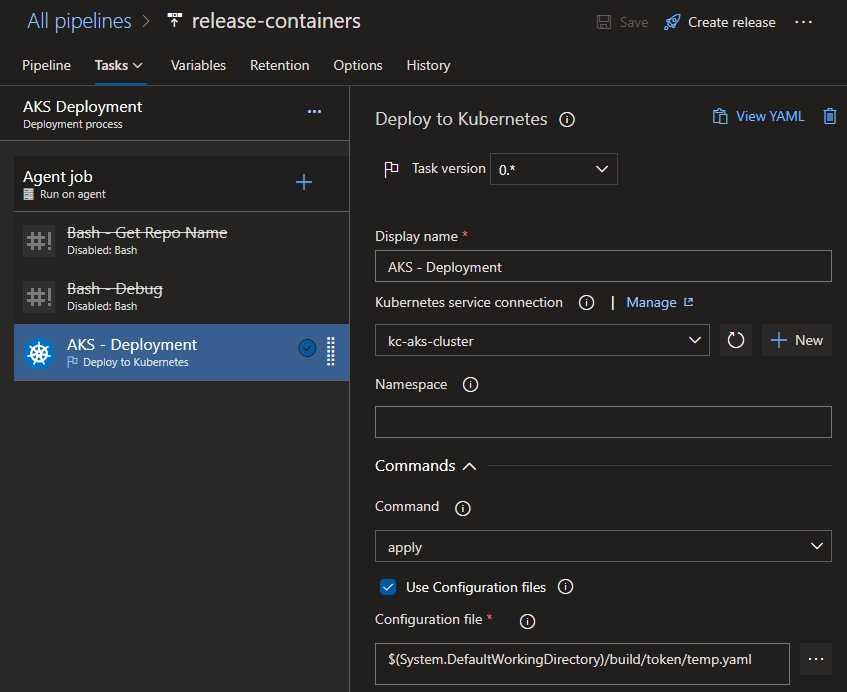
Task: Click the Run on agent server icon
Action: click(x=29, y=194)
